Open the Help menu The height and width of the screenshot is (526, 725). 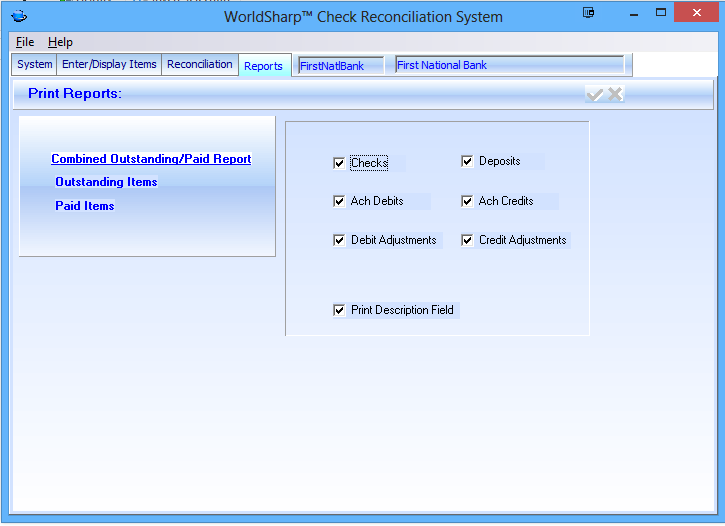[x=60, y=42]
